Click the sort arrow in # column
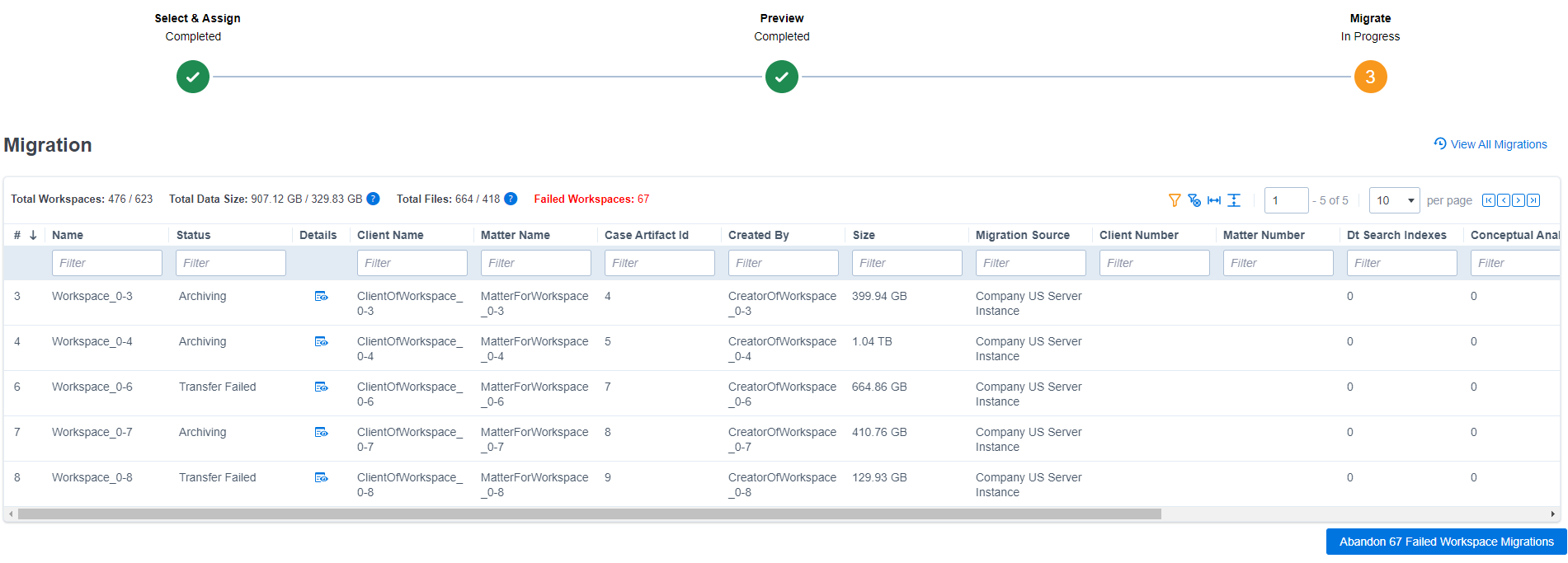Viewport: 1568px width, 563px height. click(x=33, y=235)
